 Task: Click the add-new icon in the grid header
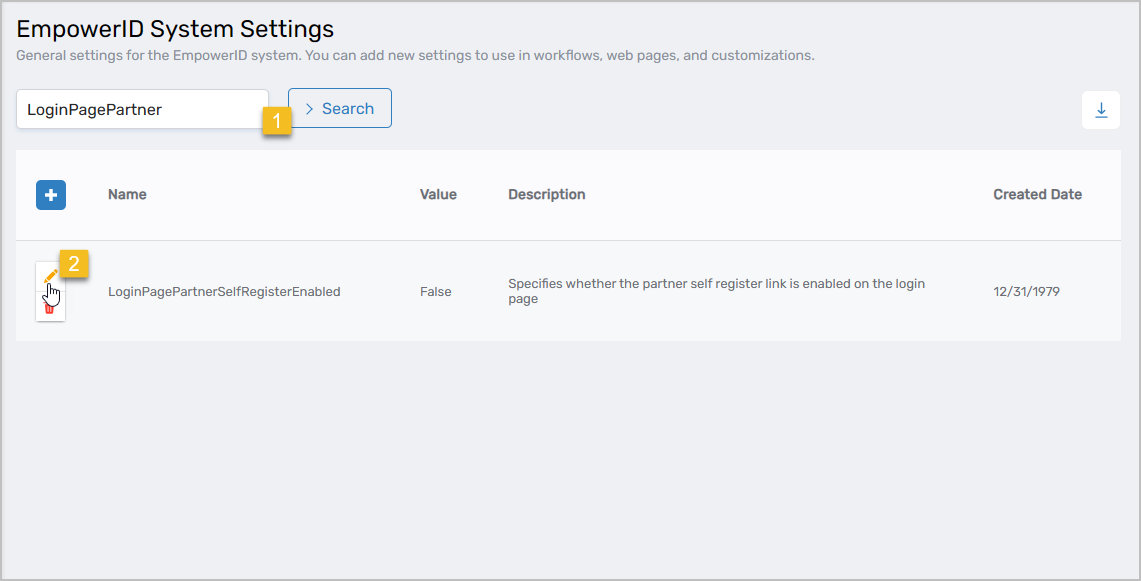51,195
